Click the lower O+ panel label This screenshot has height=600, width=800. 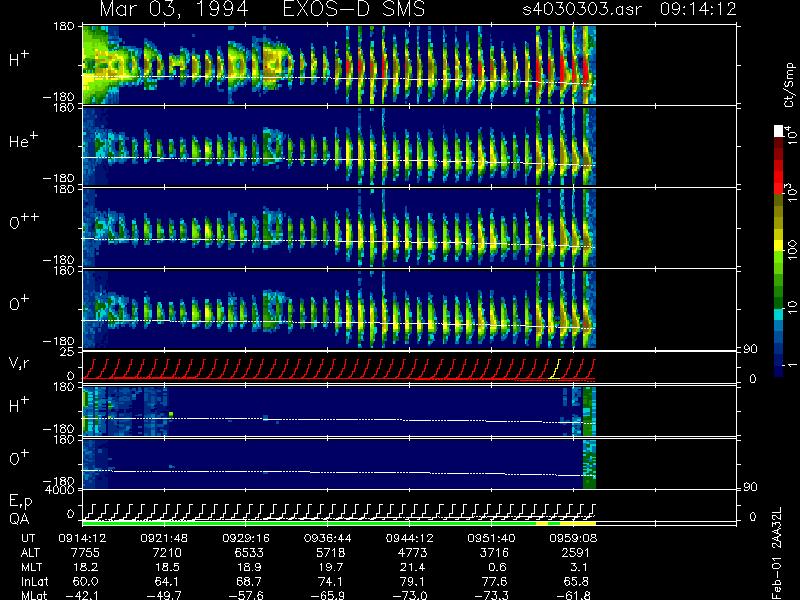coord(19,458)
